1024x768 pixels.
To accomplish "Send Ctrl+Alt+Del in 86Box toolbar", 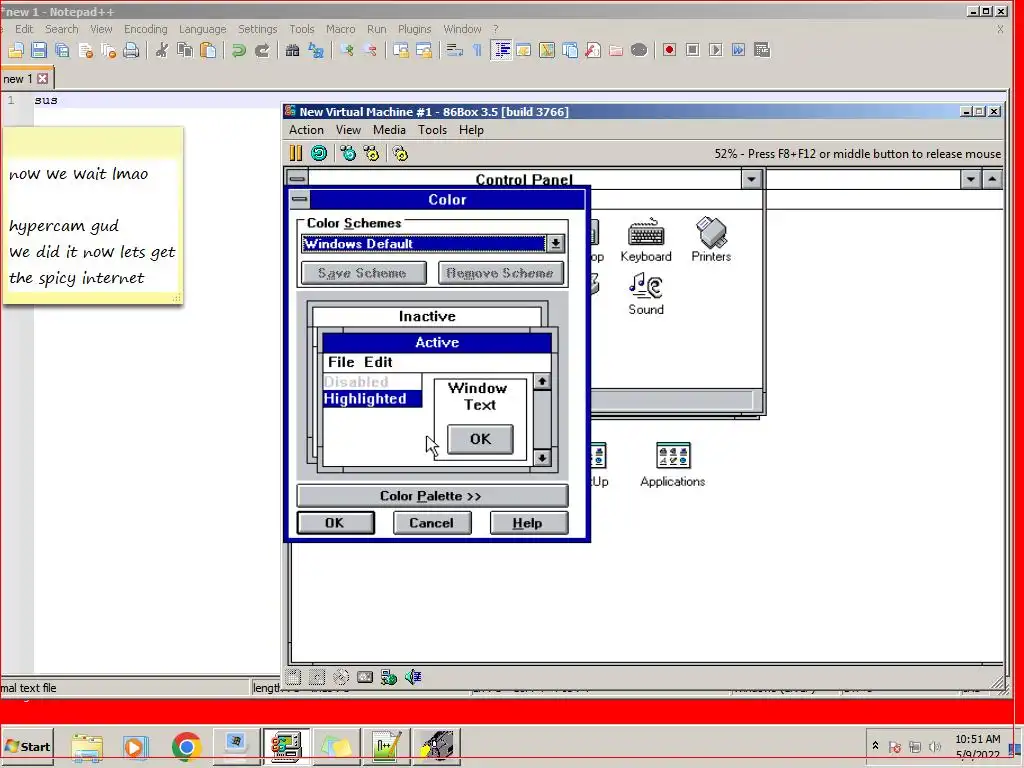I will (x=348, y=153).
